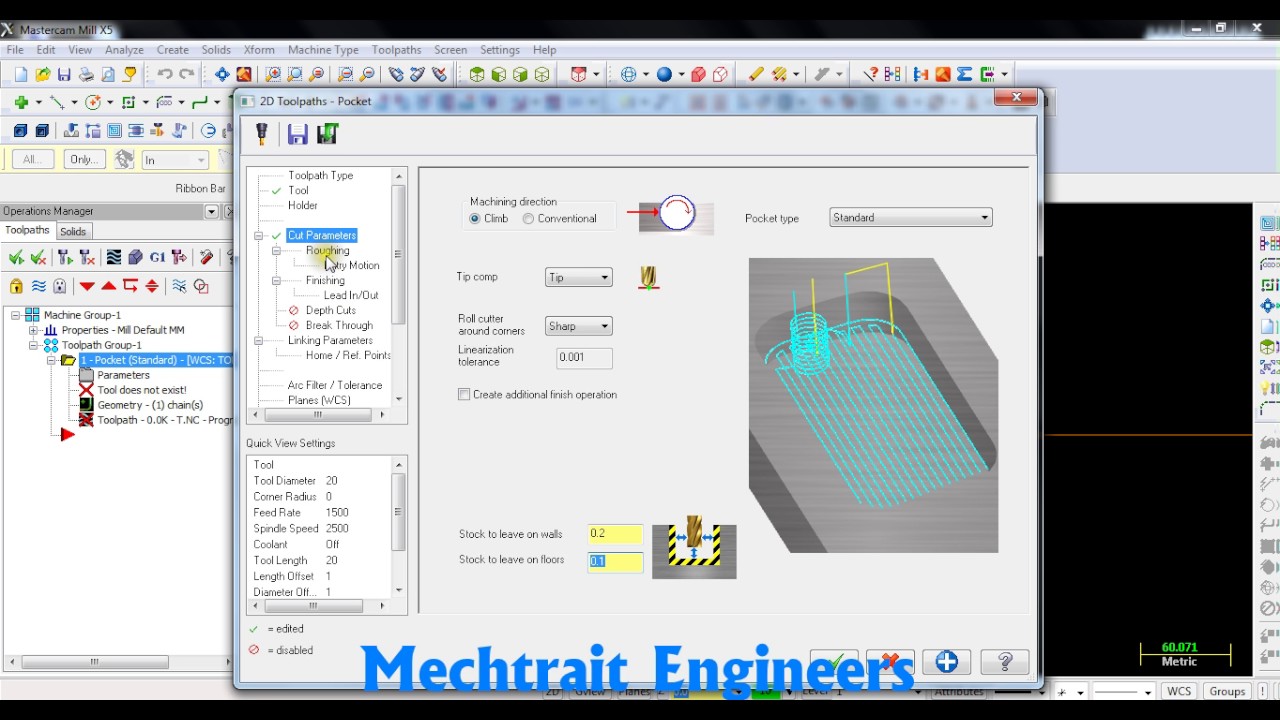
Task: Save the file with floppy icon
Action: pos(64,74)
